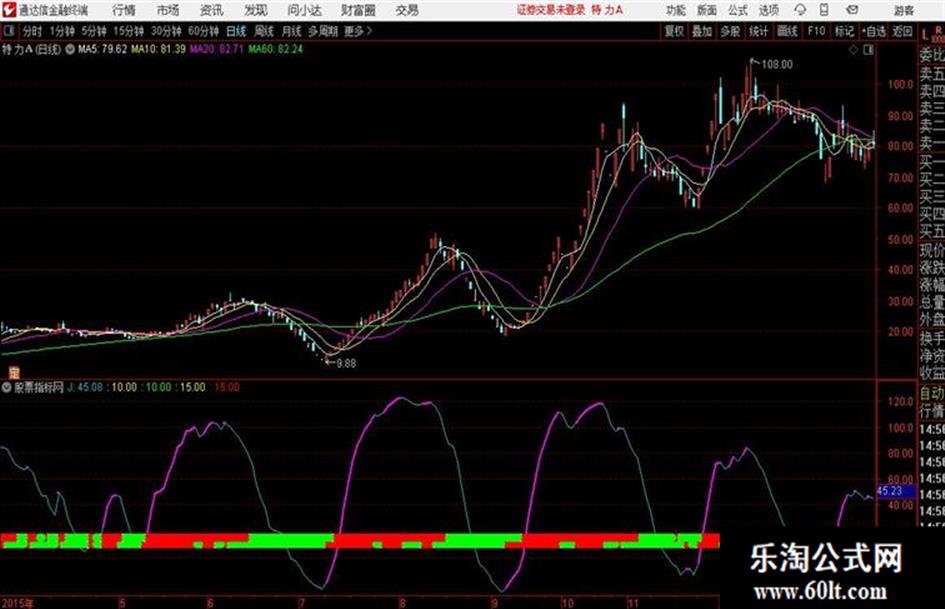Click the diamond icon at chart's top right
The height and width of the screenshot is (609, 945).
(853, 50)
